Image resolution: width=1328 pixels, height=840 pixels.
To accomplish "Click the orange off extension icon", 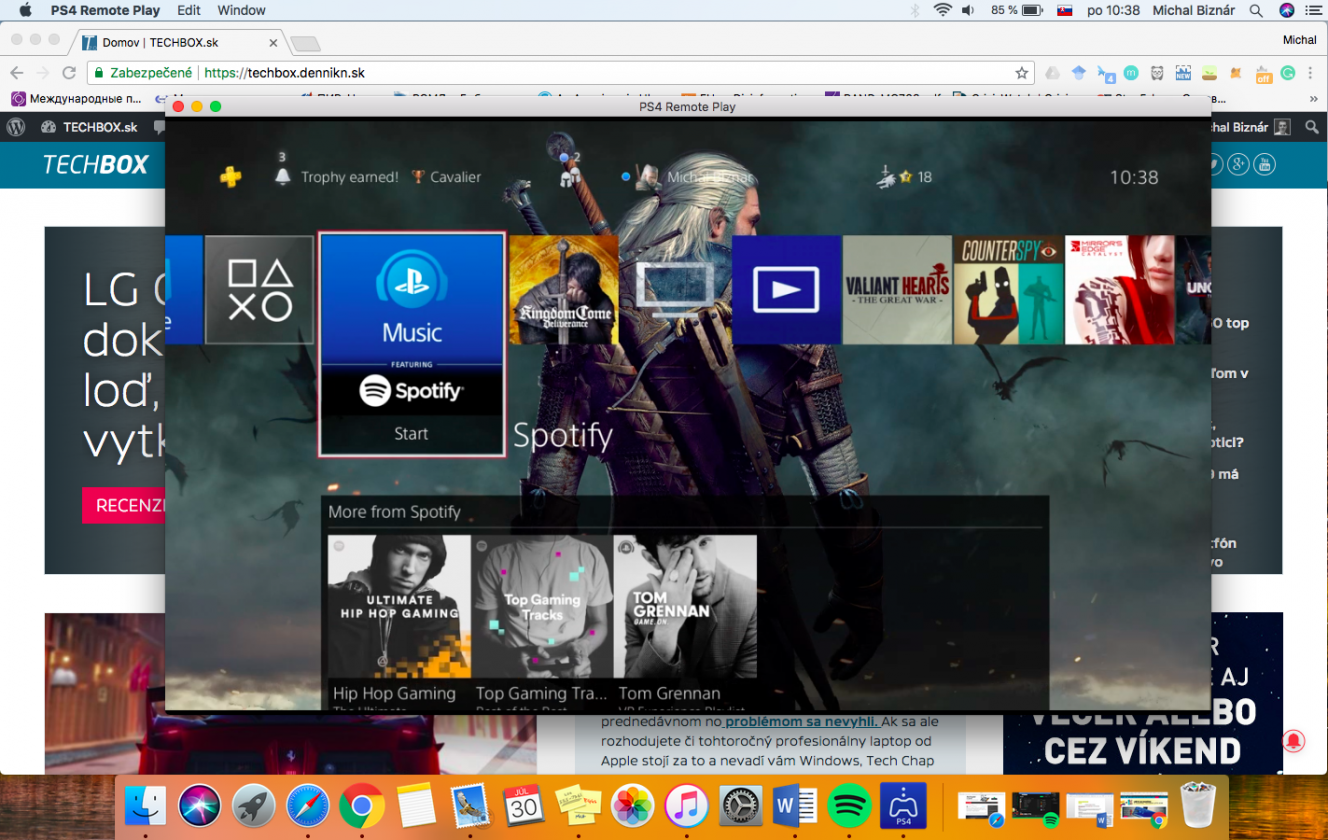I will (1263, 73).
